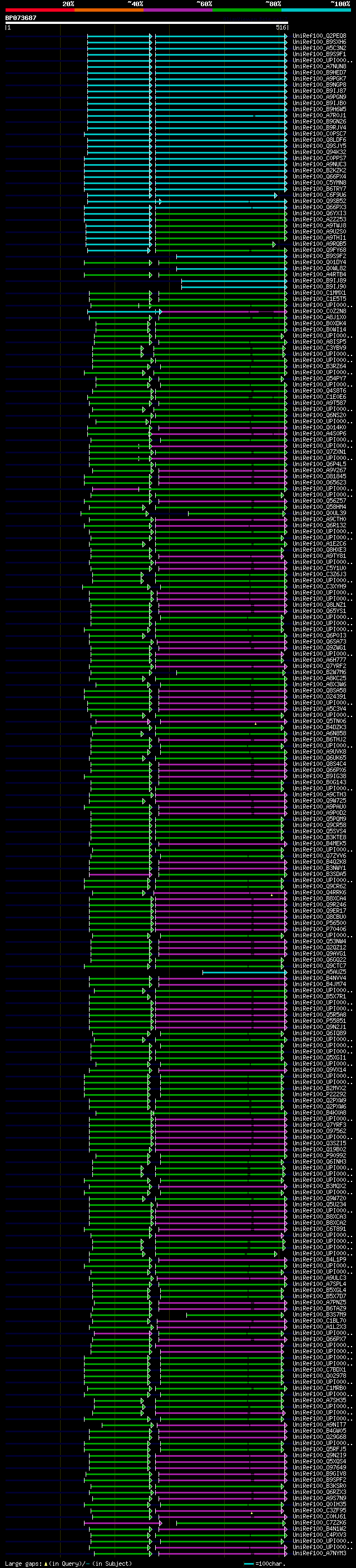
Task: Click hit label UniRef100_A9CTH0
Action: (319, 519)
